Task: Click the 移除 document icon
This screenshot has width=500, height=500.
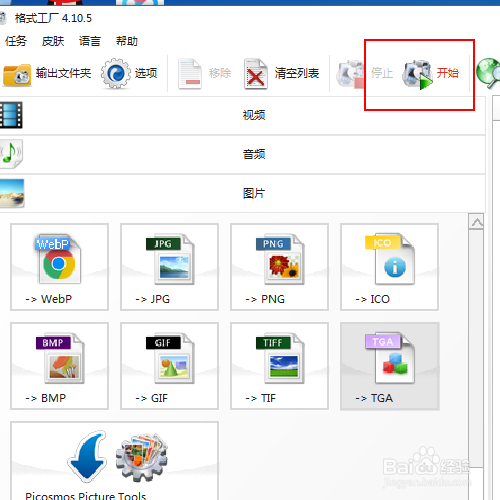Action: click(x=190, y=74)
